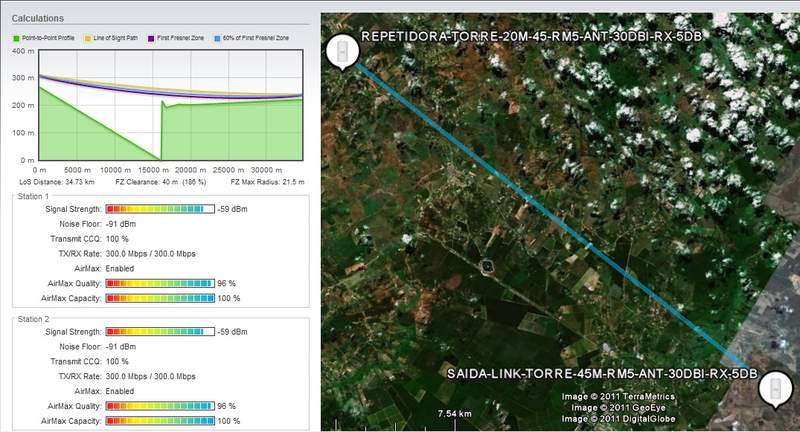Click Station 2 Noise Floor -91 dBm

pyautogui.click(x=121, y=346)
